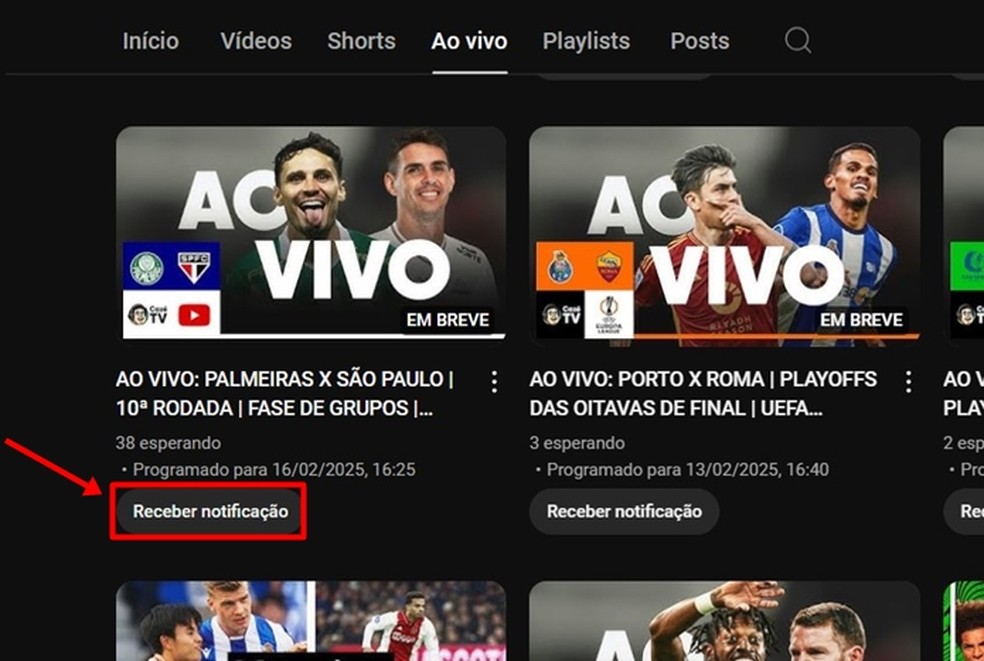This screenshot has height=661, width=984.
Task: Open the Porto x Roma playoff stream title
Action: 702,392
